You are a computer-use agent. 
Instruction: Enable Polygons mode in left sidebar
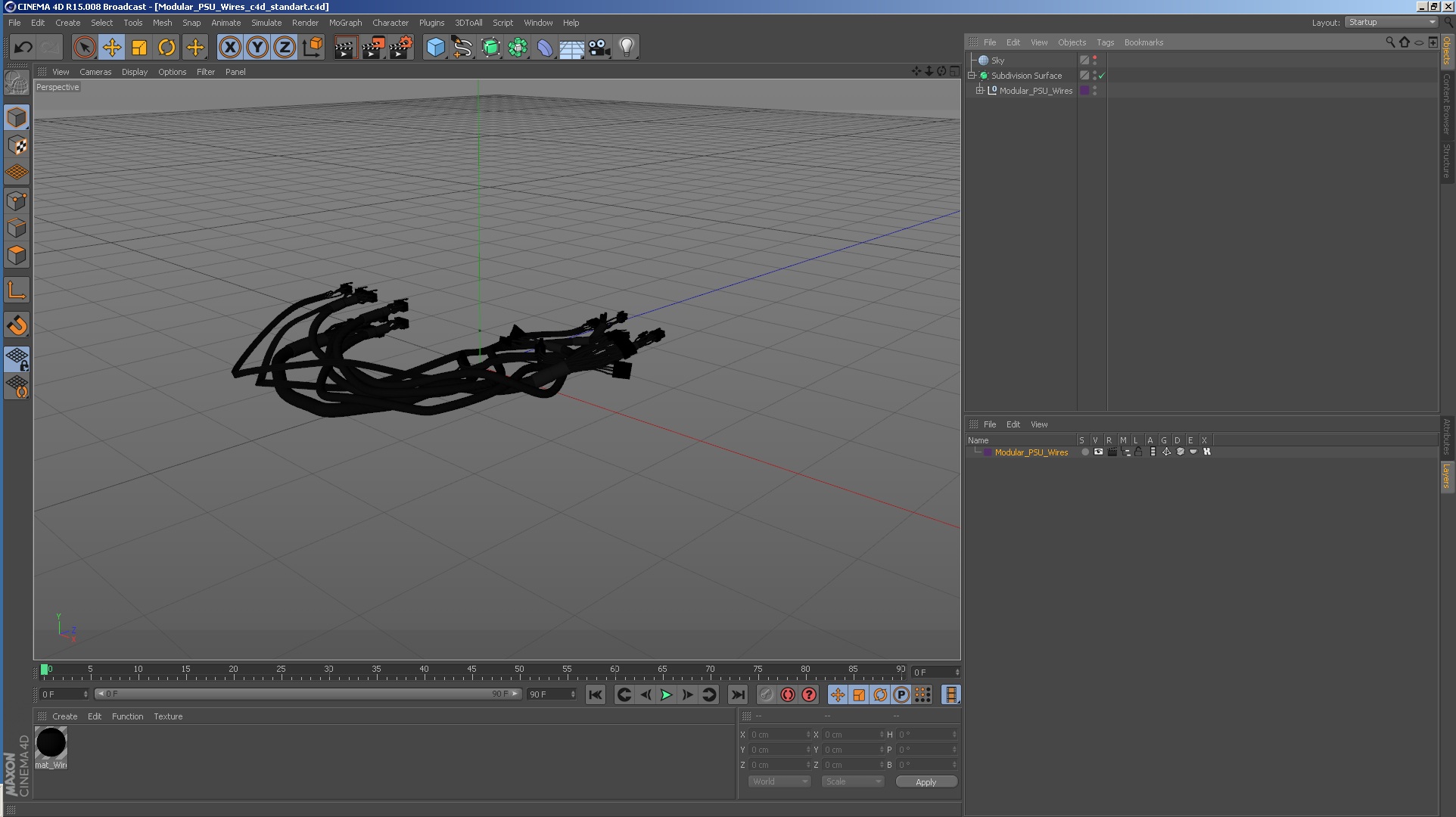pos(17,255)
